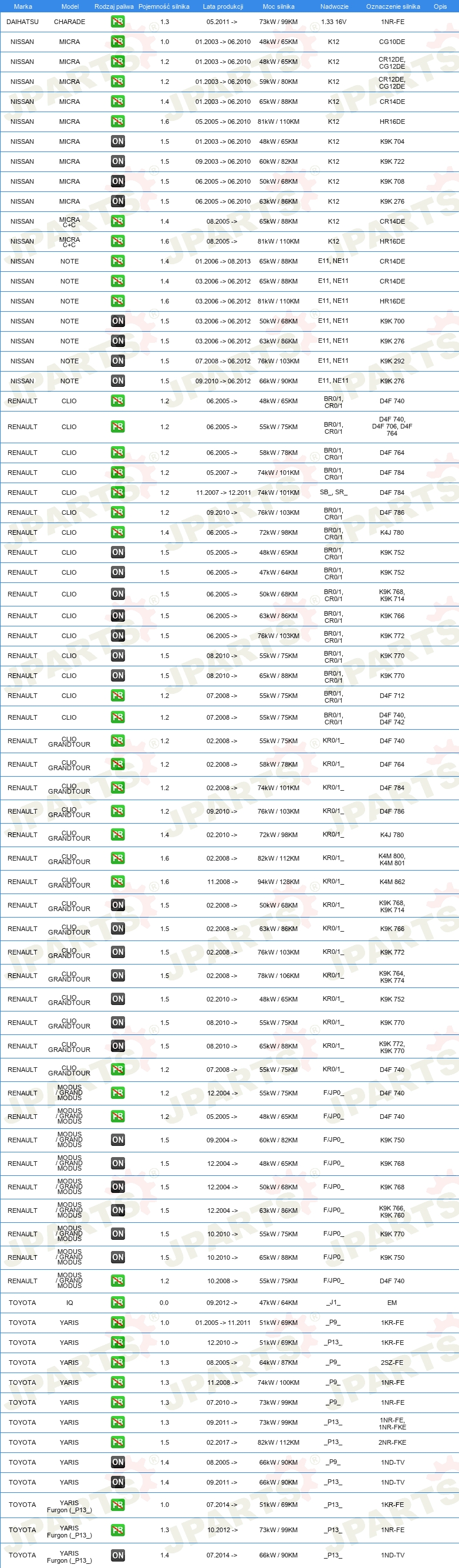Select the D4F 740, D4F 706, D4F 764 cell
Image resolution: width=459 pixels, height=1568 pixels.
(x=392, y=427)
